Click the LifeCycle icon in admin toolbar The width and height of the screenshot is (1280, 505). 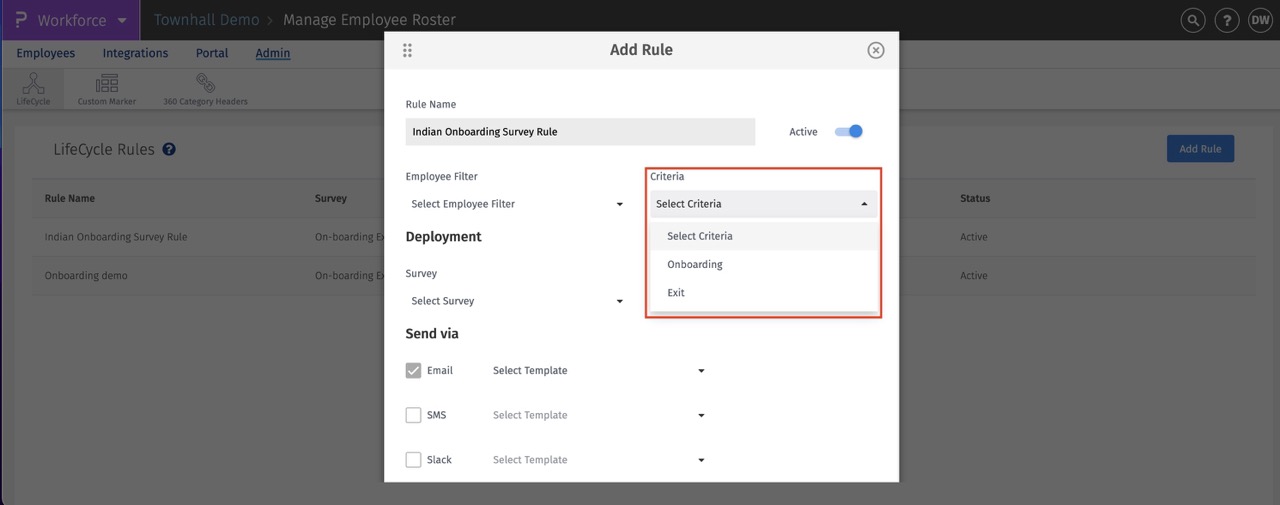tap(33, 85)
